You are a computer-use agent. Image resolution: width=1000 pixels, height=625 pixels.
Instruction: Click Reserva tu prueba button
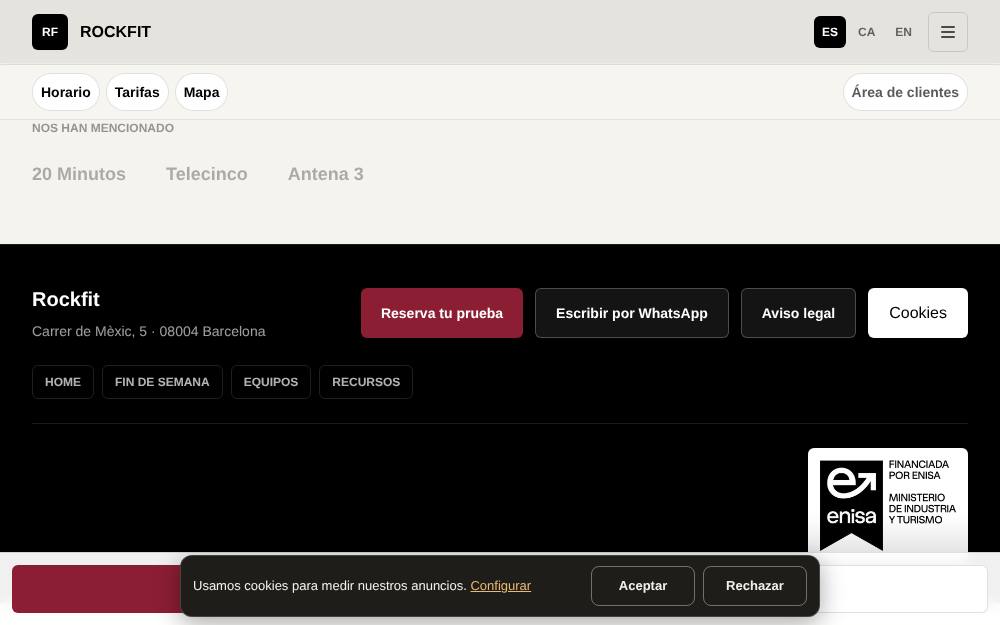[x=442, y=313]
